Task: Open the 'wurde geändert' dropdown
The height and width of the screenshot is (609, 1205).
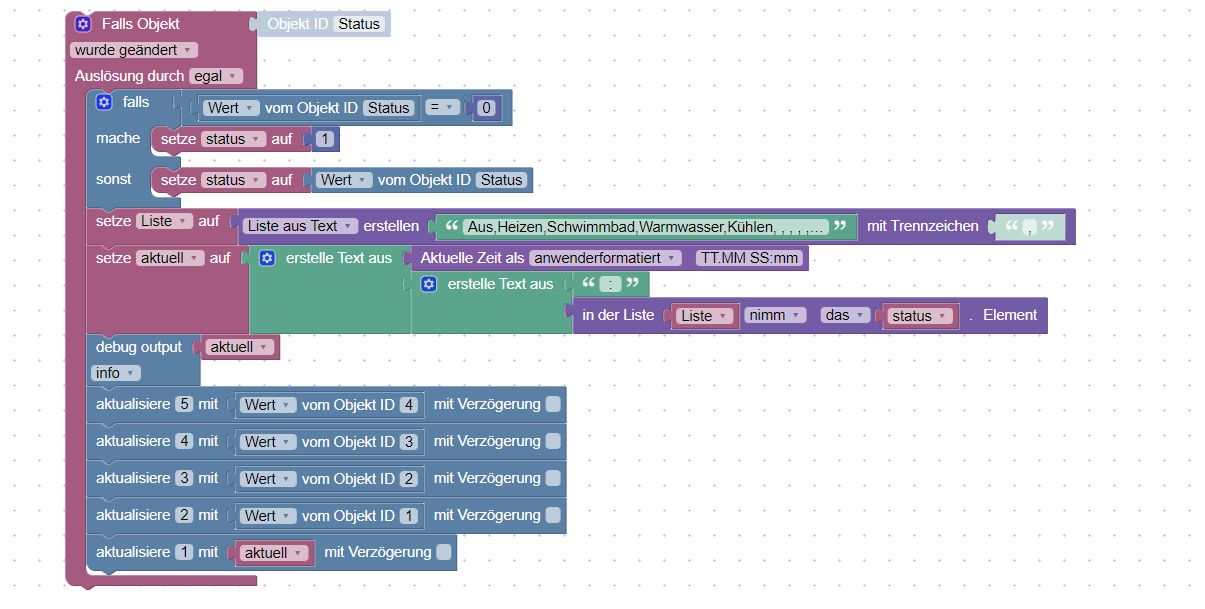Action: click(134, 50)
